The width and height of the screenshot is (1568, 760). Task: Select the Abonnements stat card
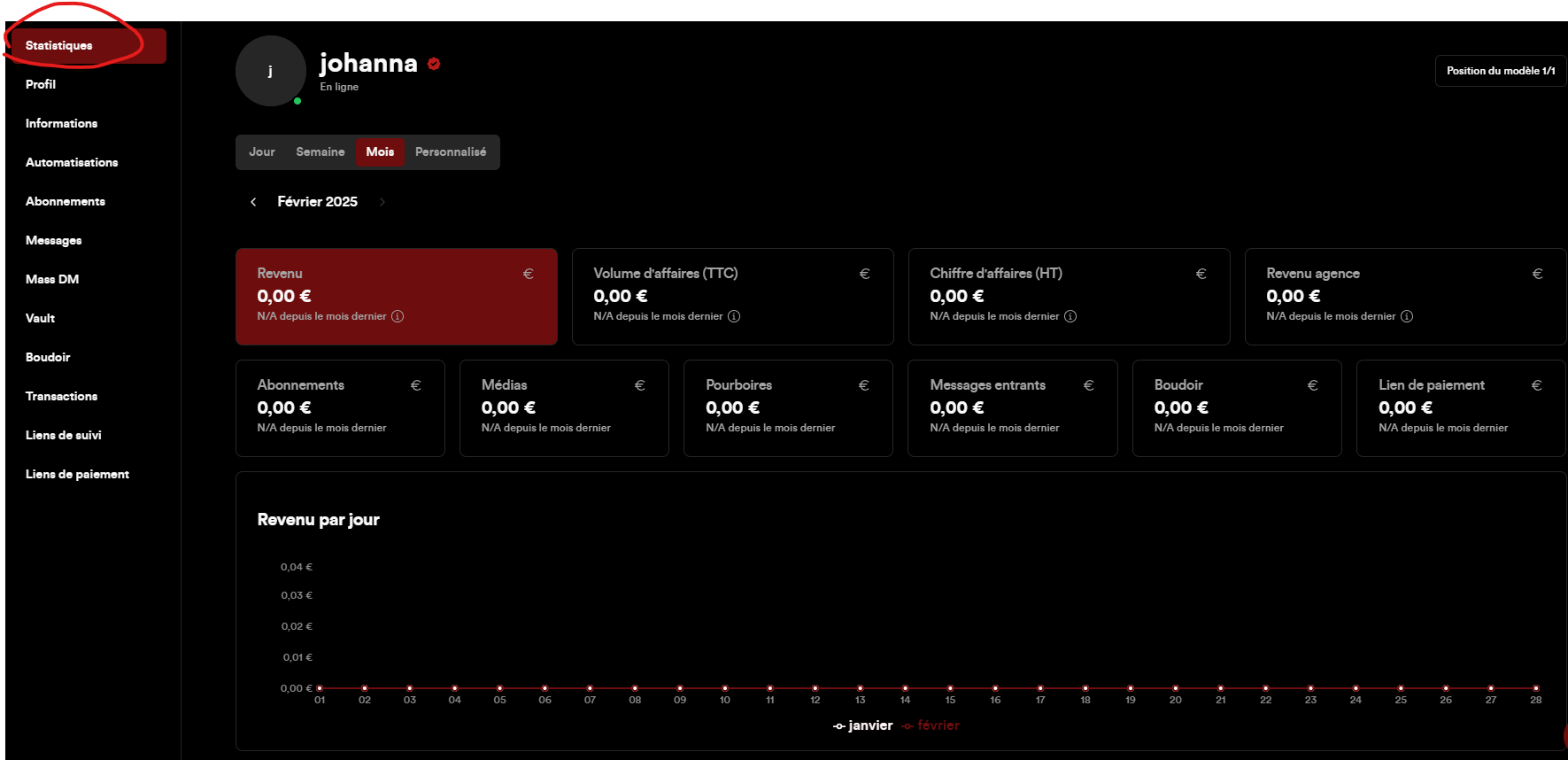click(340, 408)
